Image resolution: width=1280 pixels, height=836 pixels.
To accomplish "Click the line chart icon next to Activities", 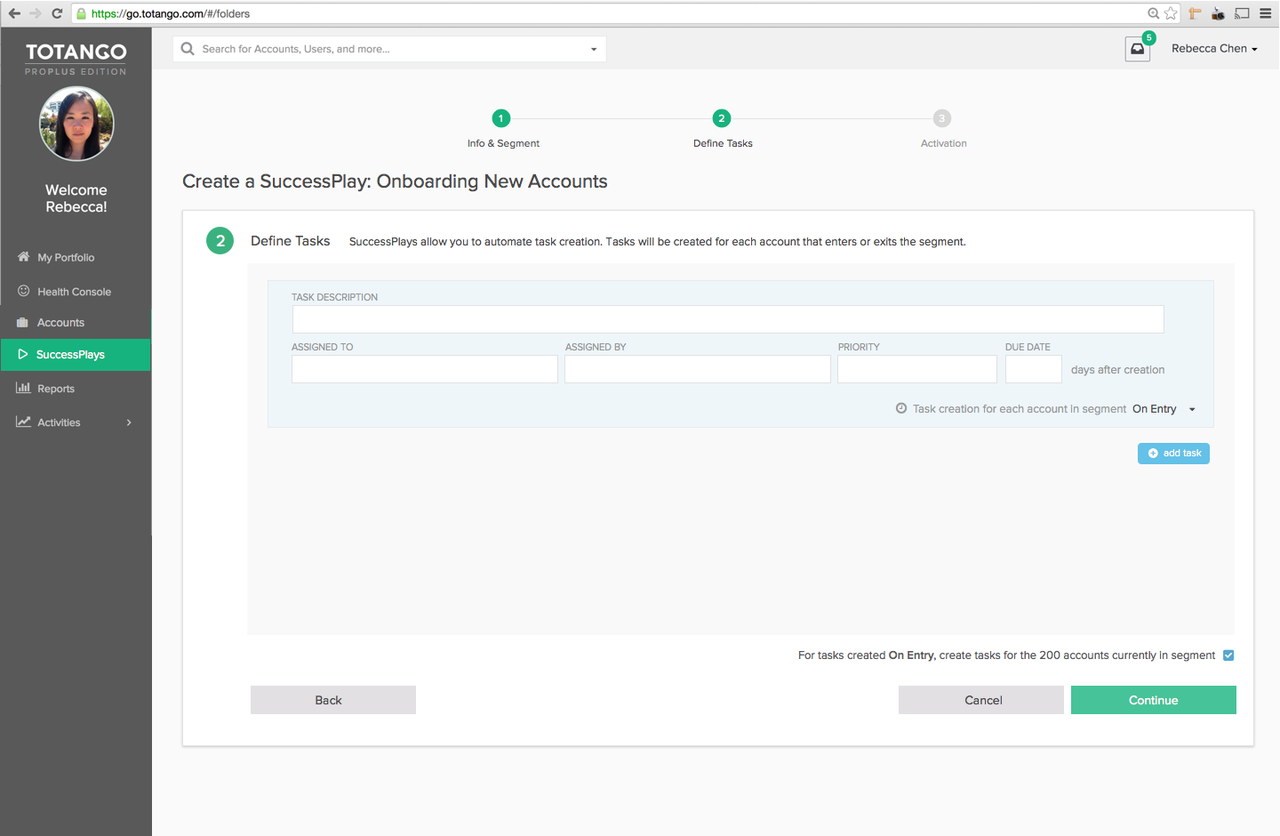I will tap(23, 422).
